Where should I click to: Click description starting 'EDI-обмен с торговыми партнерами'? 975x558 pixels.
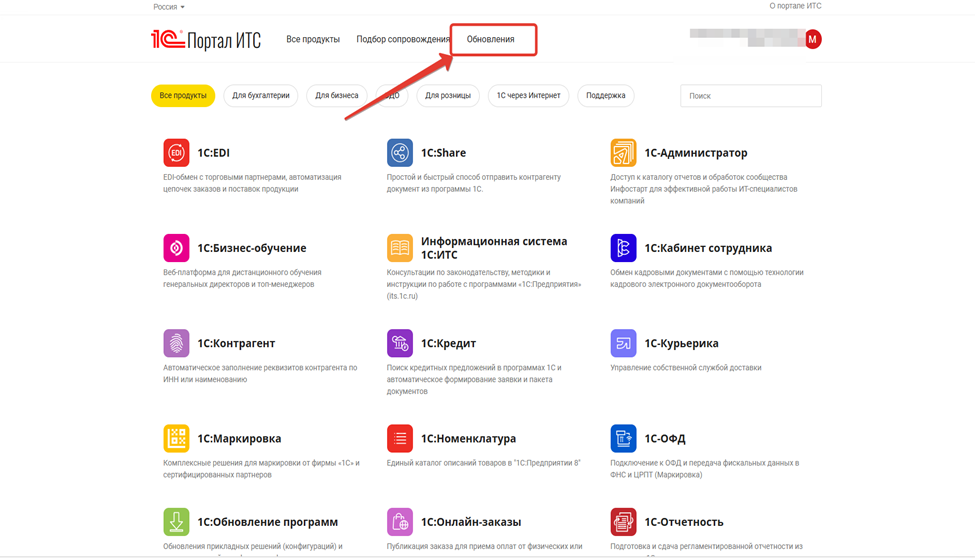click(252, 183)
